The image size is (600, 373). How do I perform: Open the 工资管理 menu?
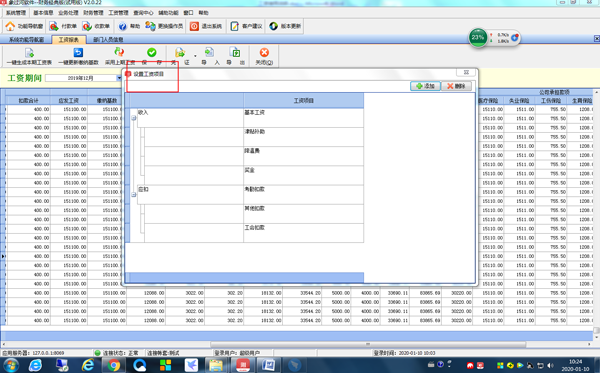(118, 13)
